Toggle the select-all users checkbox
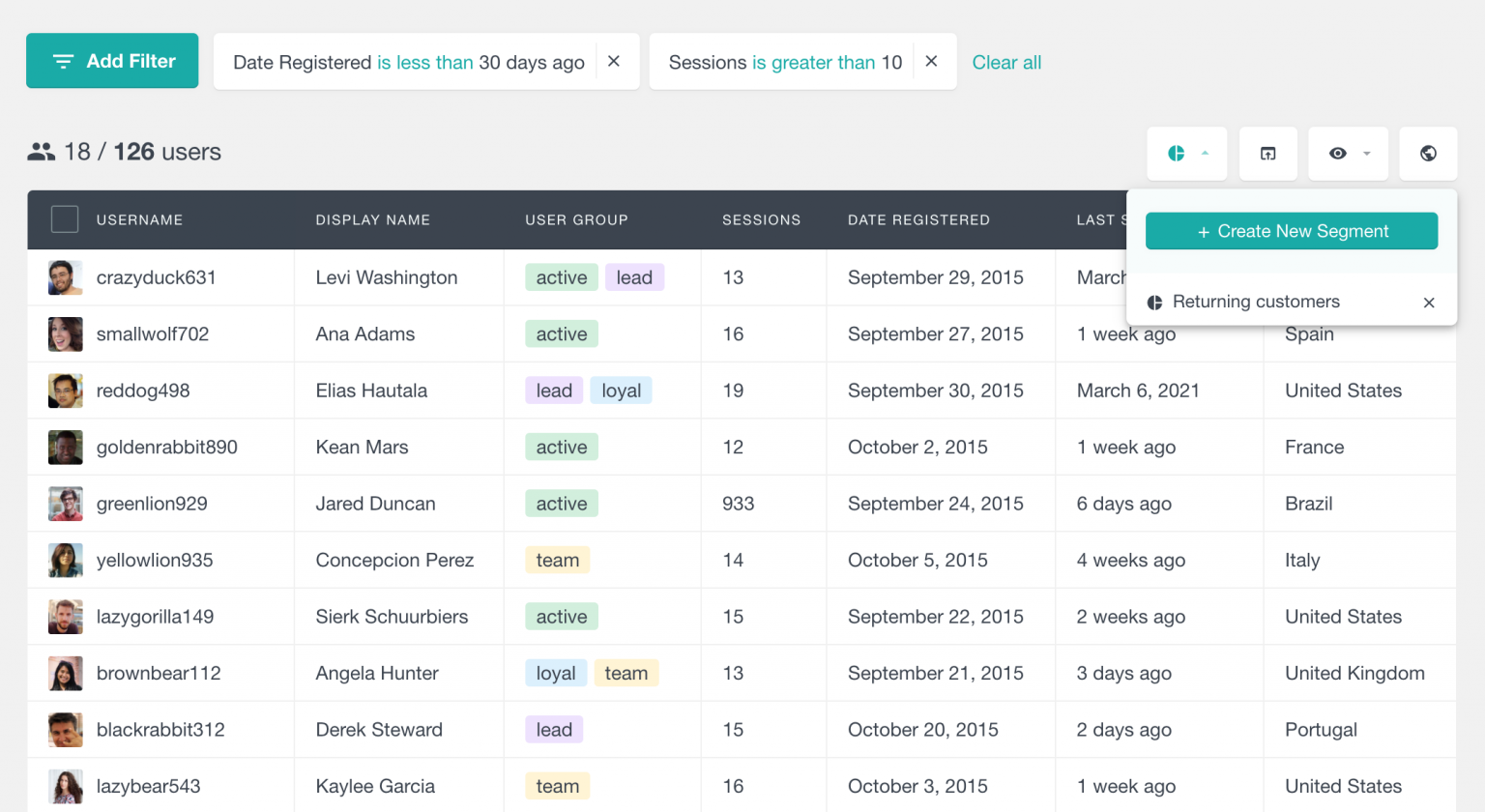The height and width of the screenshot is (812, 1485). tap(64, 219)
